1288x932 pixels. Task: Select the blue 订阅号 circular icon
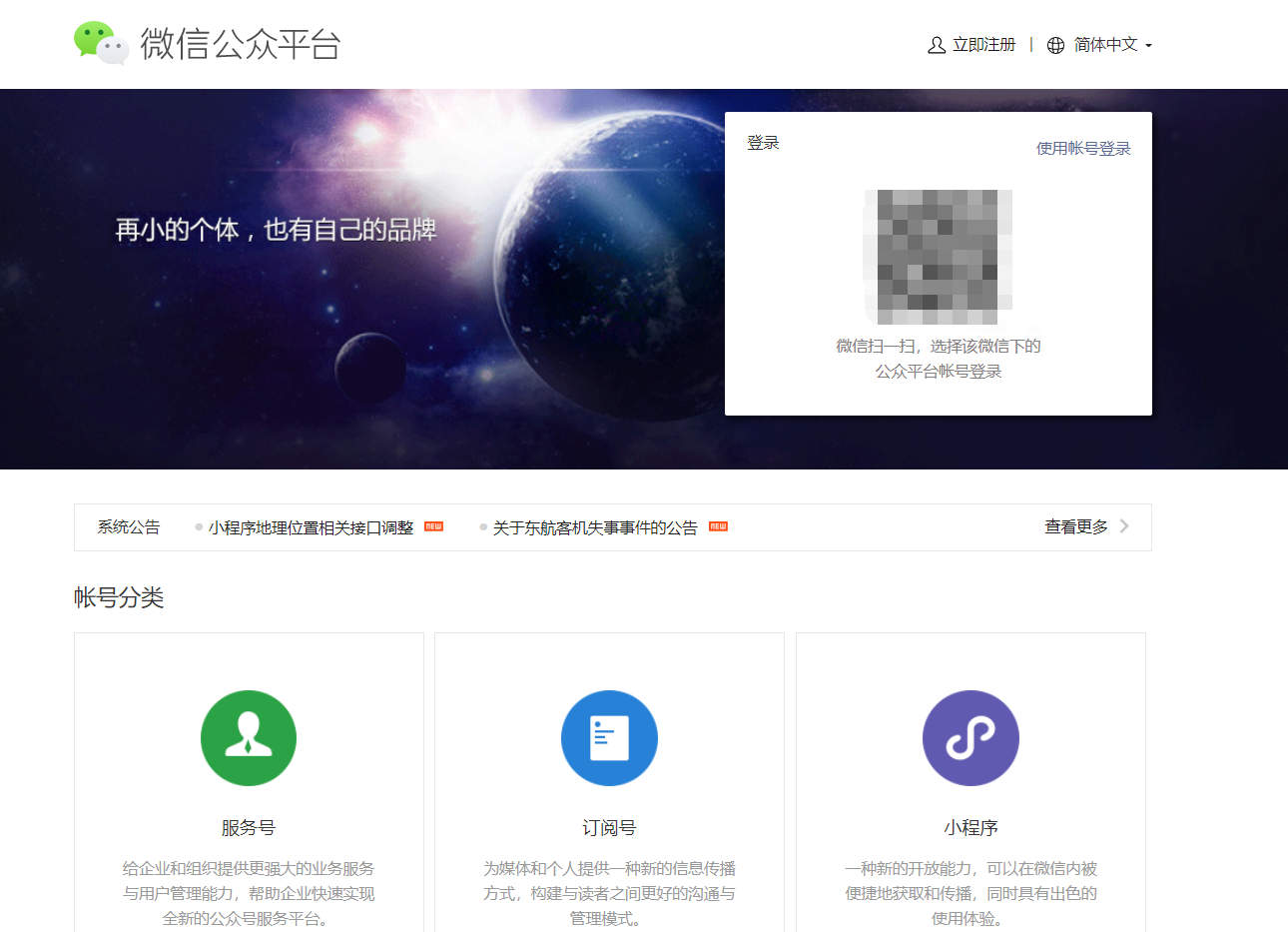[609, 737]
